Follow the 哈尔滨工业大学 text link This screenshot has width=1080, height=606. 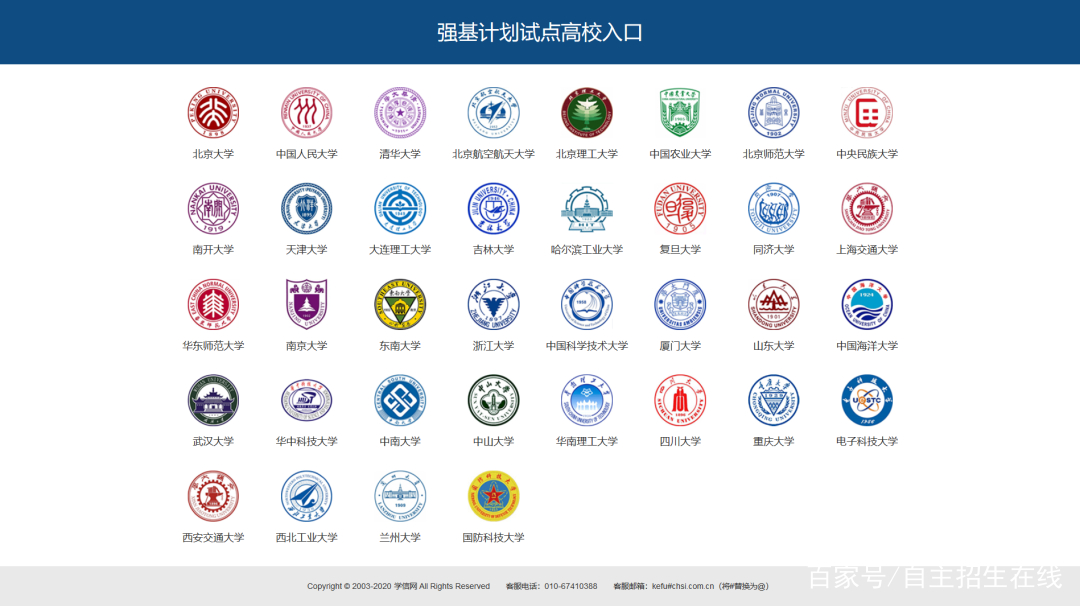(x=587, y=250)
